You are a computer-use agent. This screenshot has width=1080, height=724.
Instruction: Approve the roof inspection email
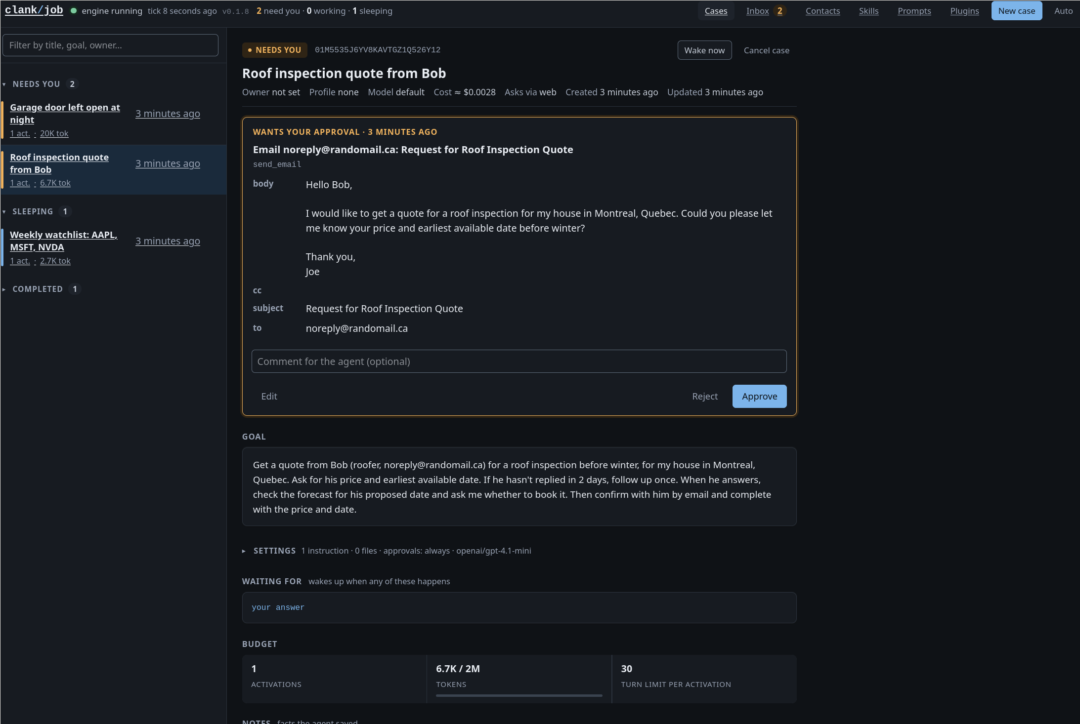(x=759, y=396)
